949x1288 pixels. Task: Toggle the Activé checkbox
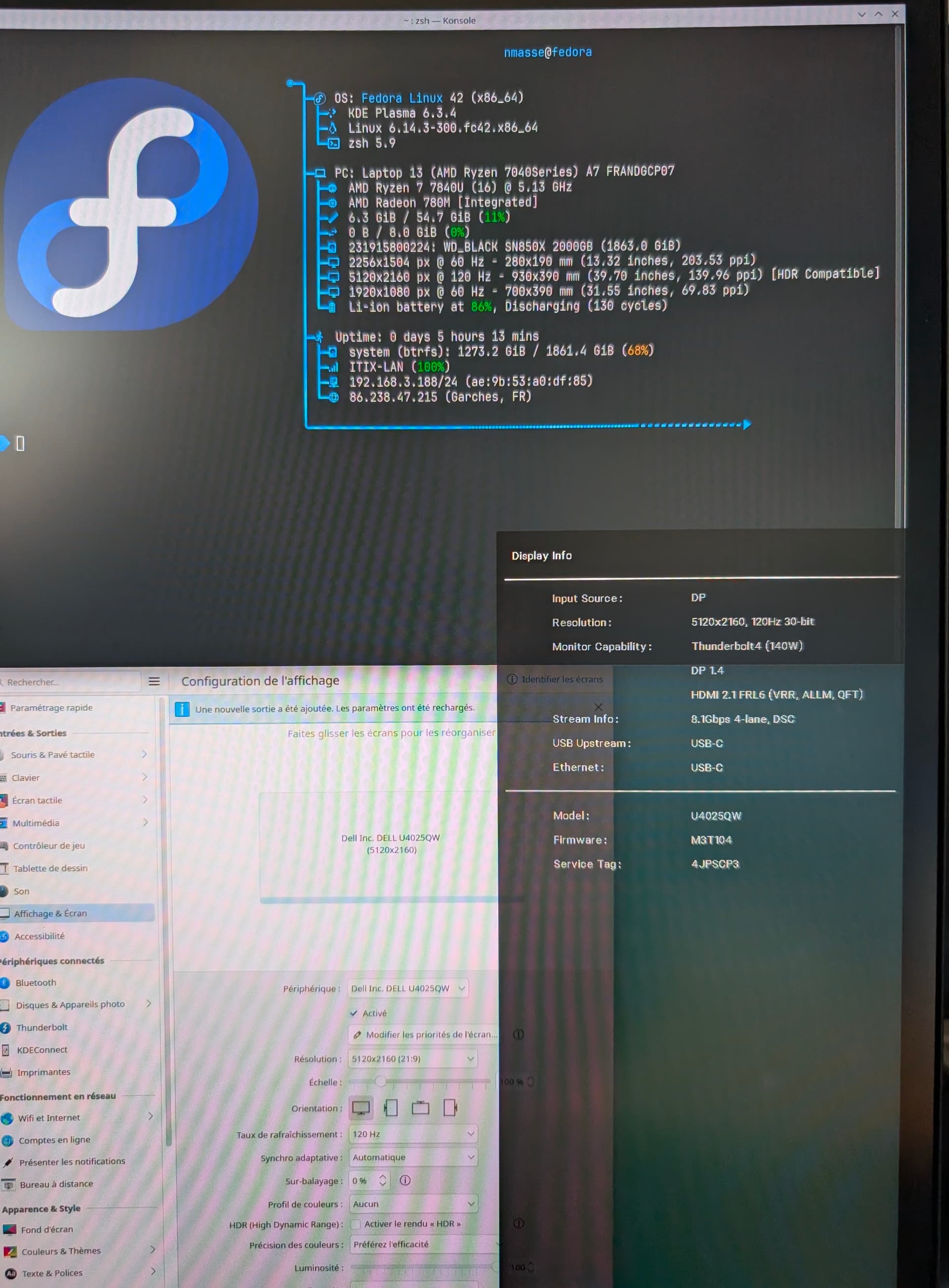(x=354, y=1013)
